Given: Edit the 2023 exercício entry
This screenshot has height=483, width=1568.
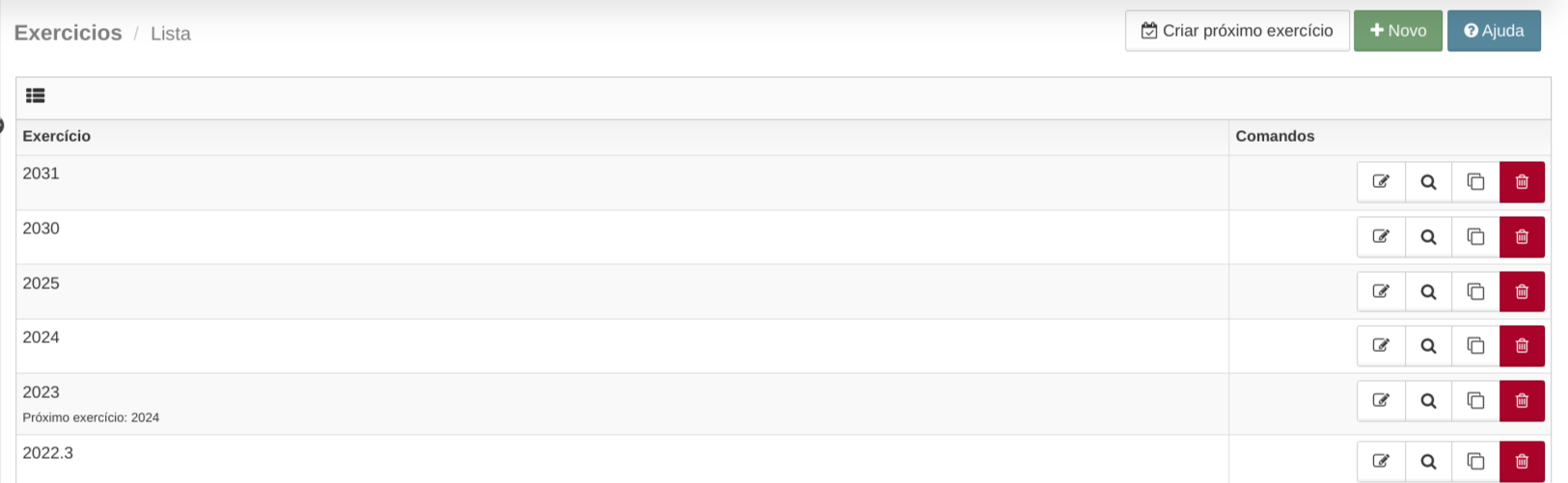Looking at the screenshot, I should coord(1381,401).
